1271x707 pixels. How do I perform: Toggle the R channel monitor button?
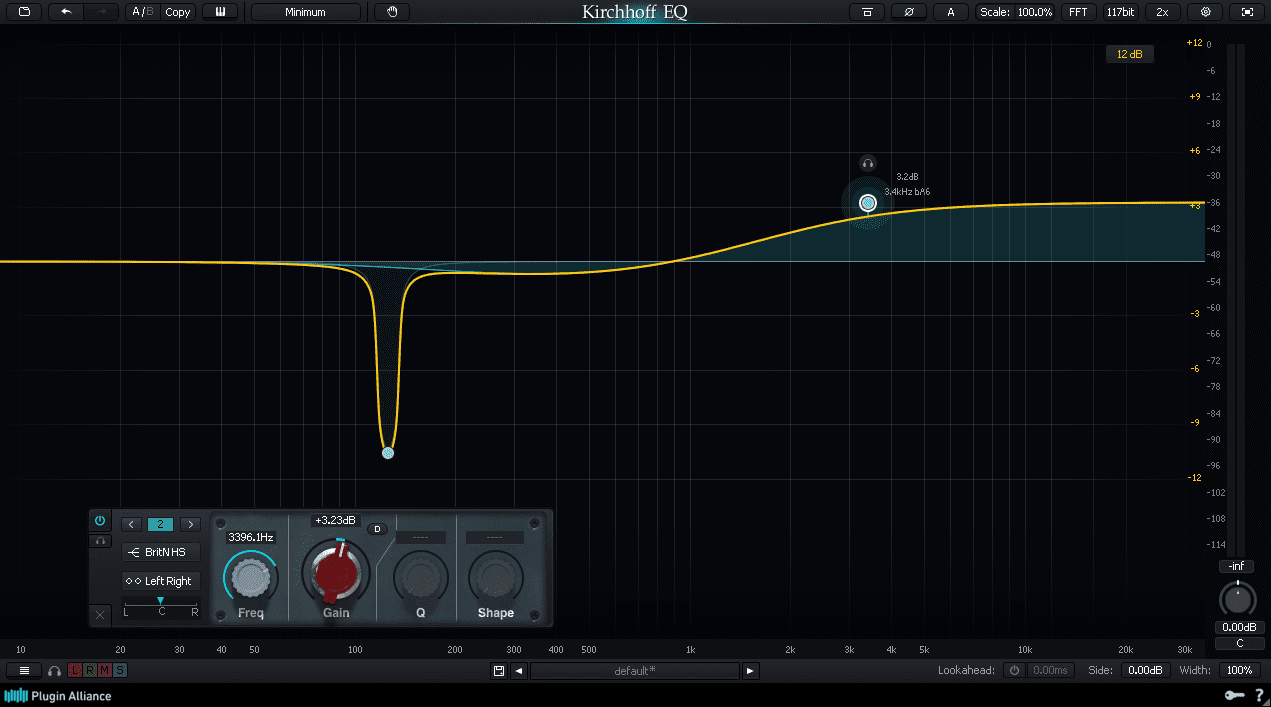pos(90,670)
